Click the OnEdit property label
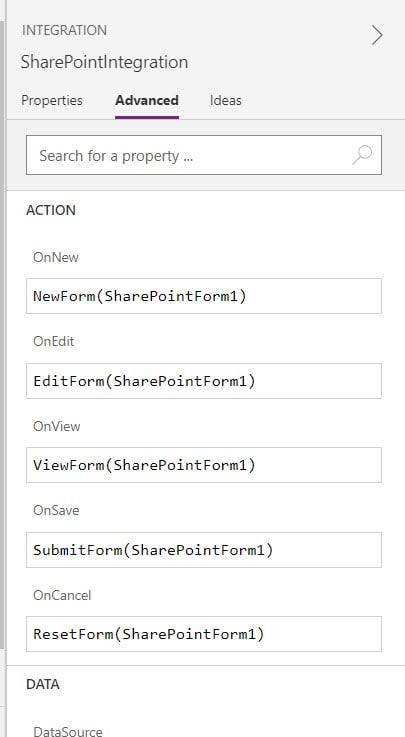The width and height of the screenshot is (405, 737). (54, 341)
